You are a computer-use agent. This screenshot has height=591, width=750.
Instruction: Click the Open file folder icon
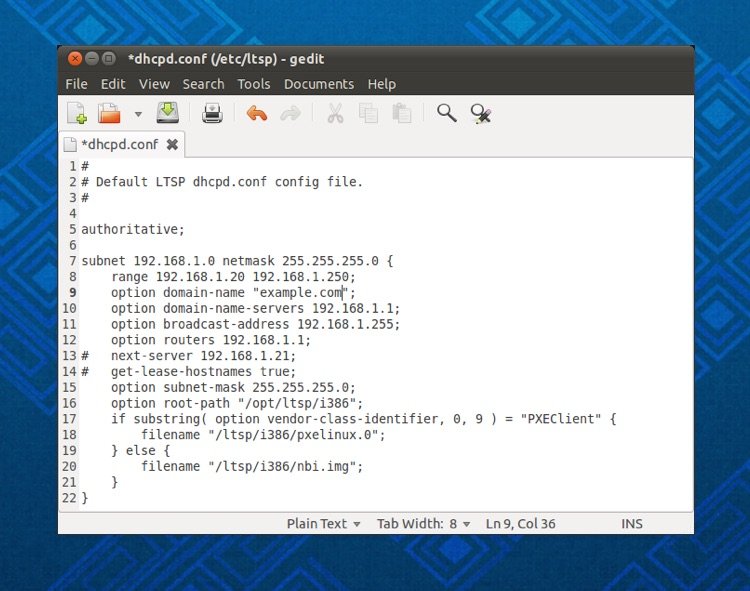point(108,113)
